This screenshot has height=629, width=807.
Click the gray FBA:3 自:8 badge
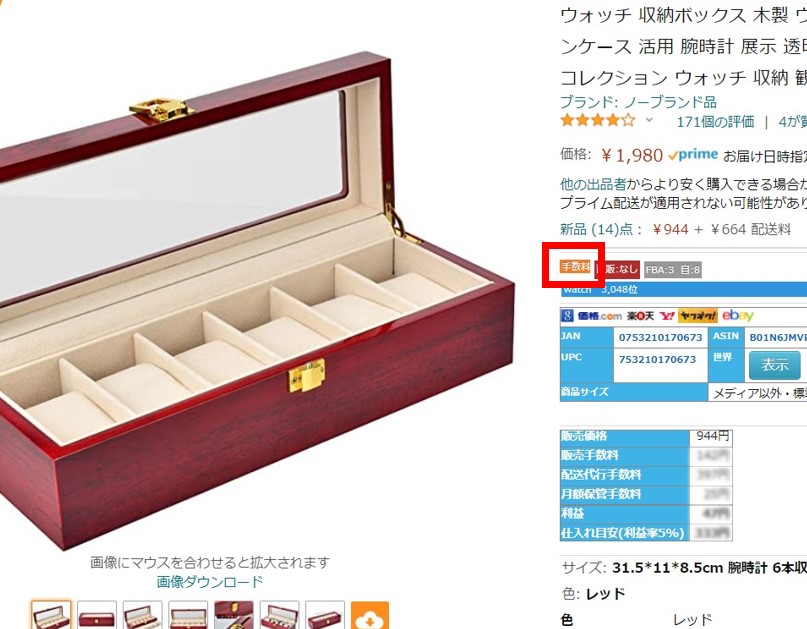tap(673, 270)
